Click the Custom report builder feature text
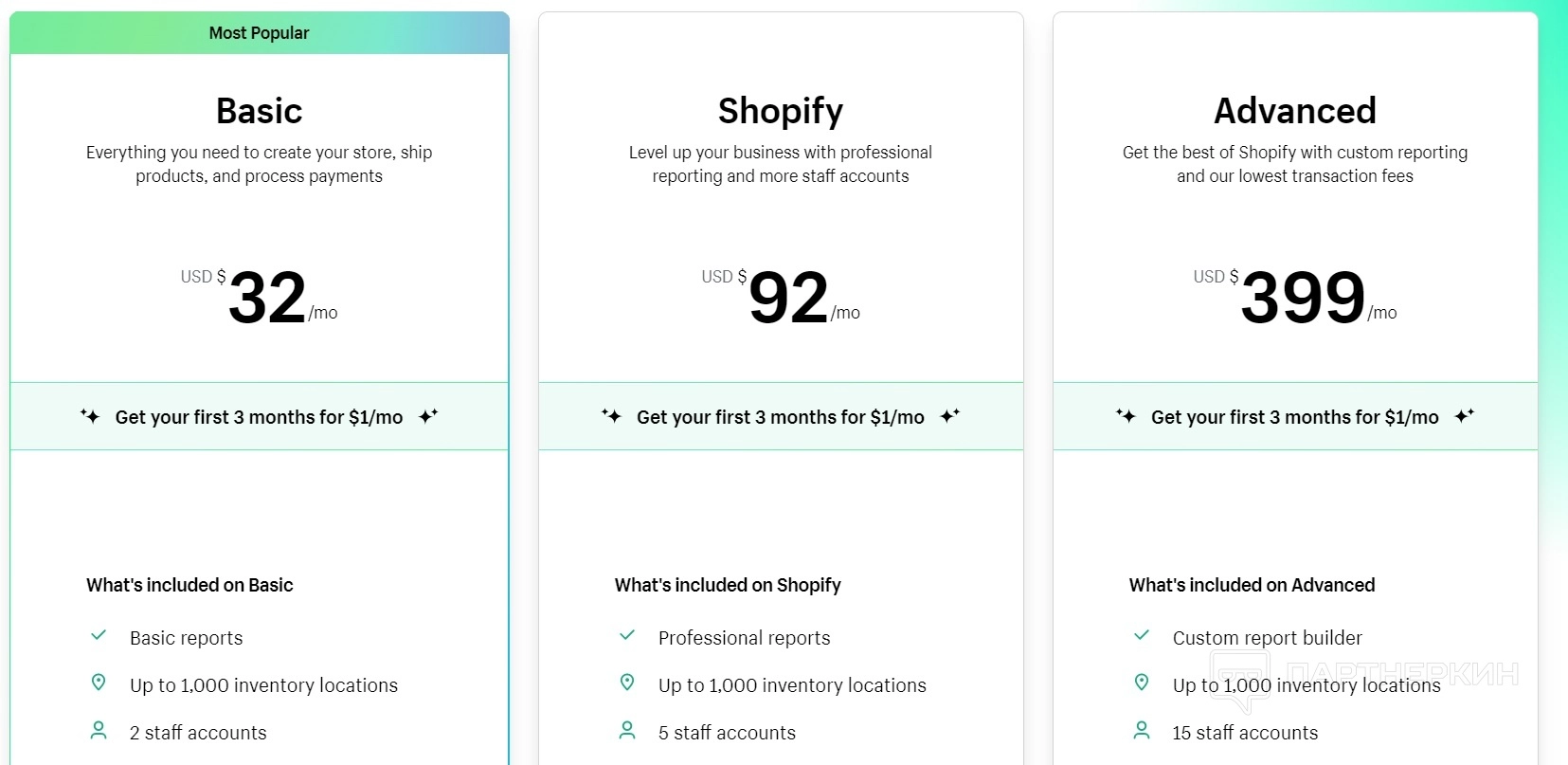Screen dimensions: 1568x765 pos(1267,638)
